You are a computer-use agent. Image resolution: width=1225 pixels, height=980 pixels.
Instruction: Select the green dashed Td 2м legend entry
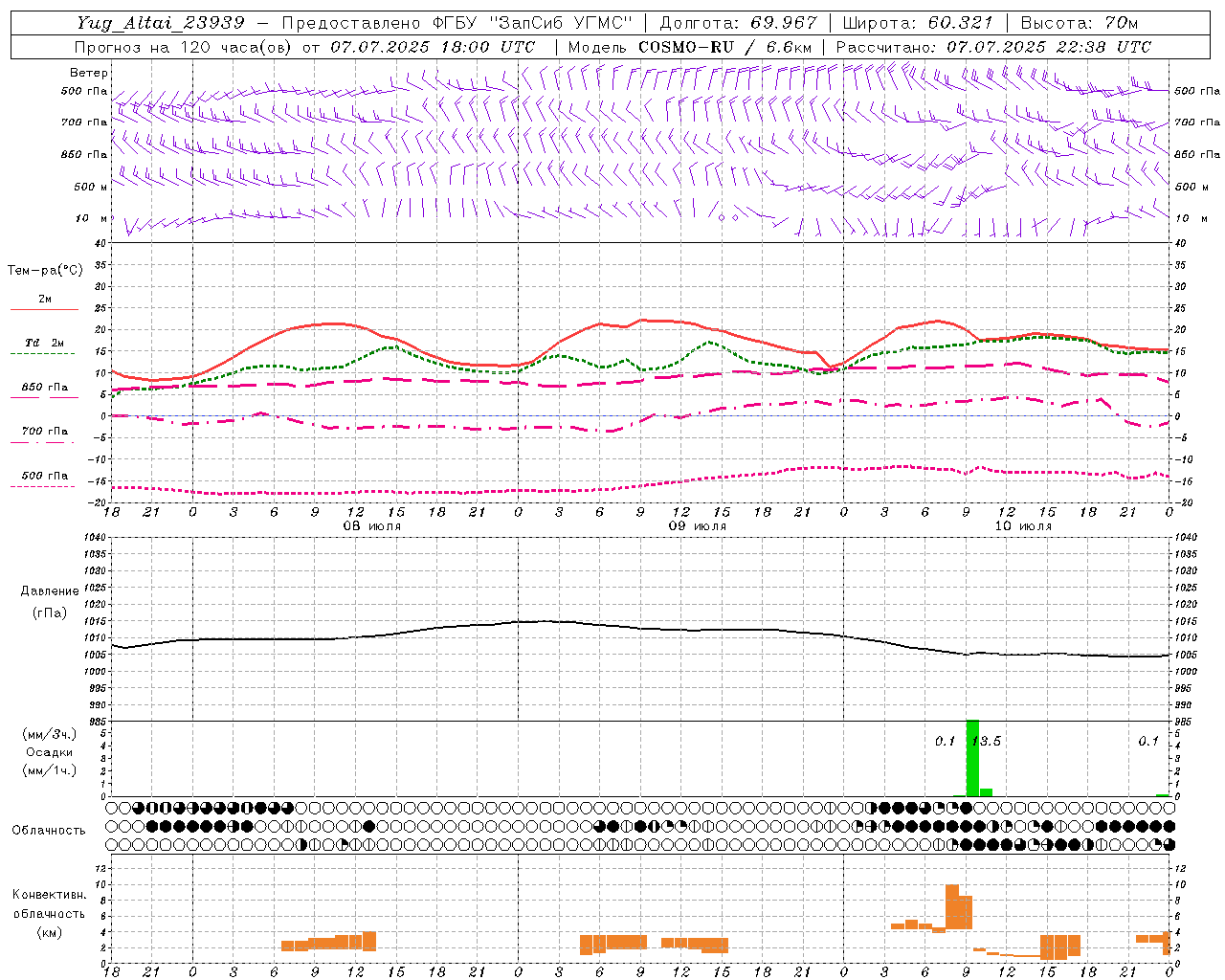pos(44,346)
